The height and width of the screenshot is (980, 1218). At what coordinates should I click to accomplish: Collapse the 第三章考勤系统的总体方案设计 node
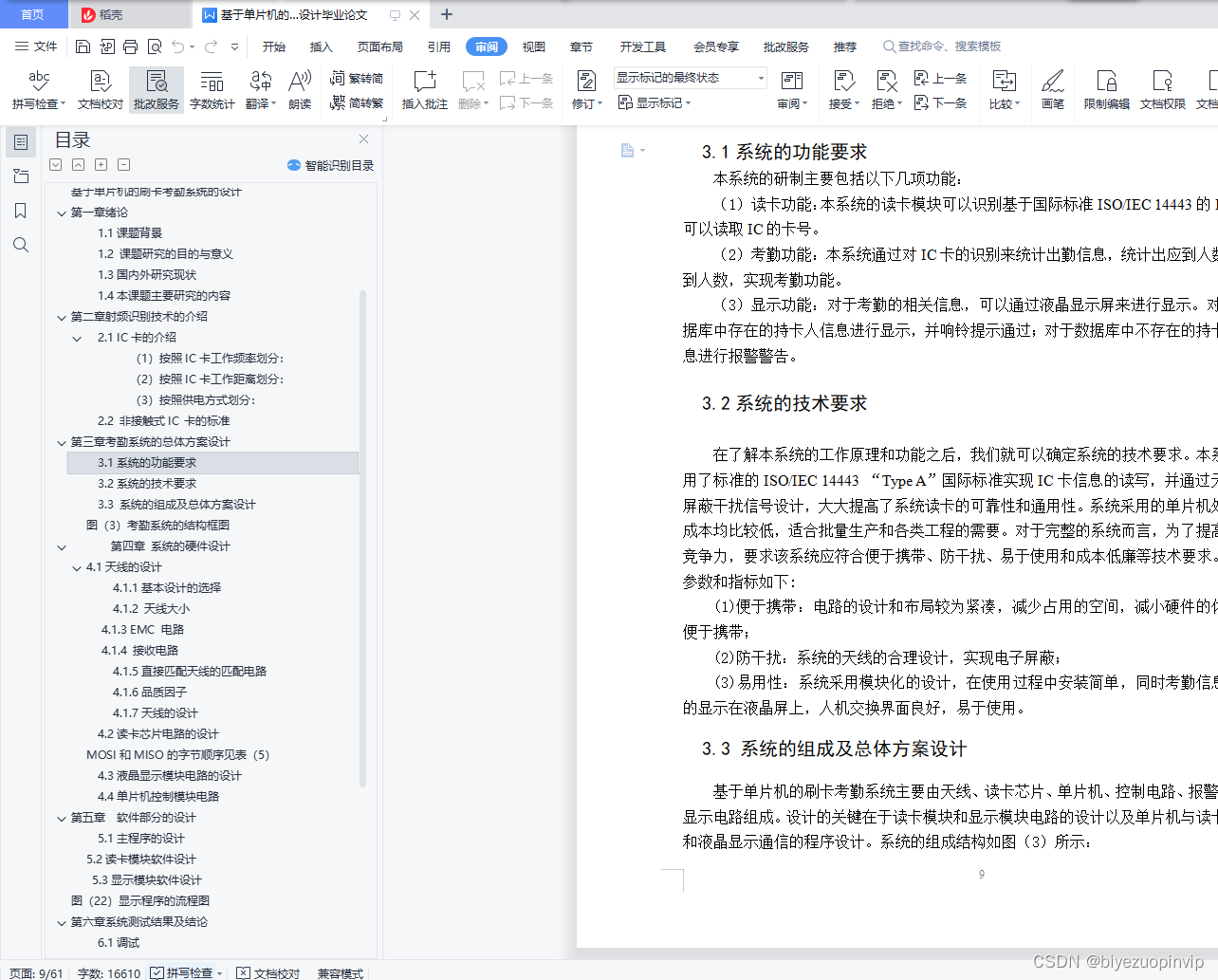[62, 442]
